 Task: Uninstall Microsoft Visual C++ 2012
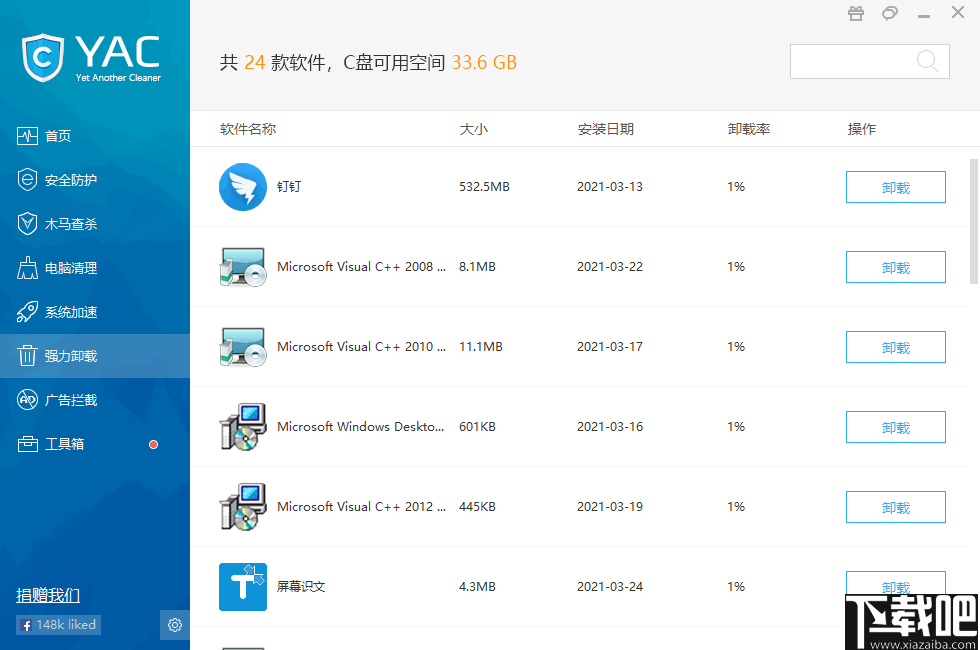pyautogui.click(x=896, y=507)
